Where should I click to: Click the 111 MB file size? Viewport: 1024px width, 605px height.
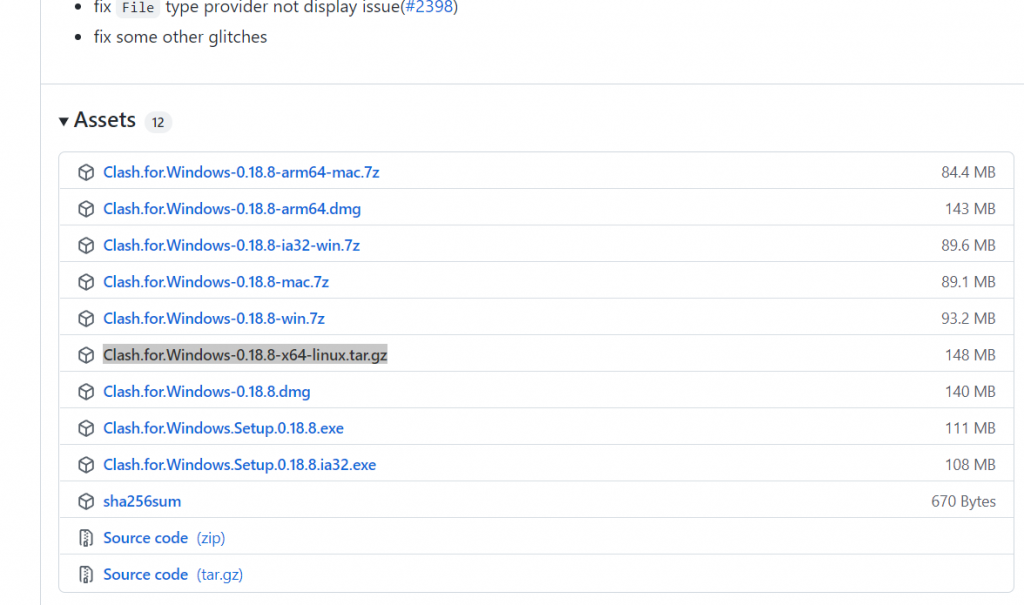tap(970, 428)
